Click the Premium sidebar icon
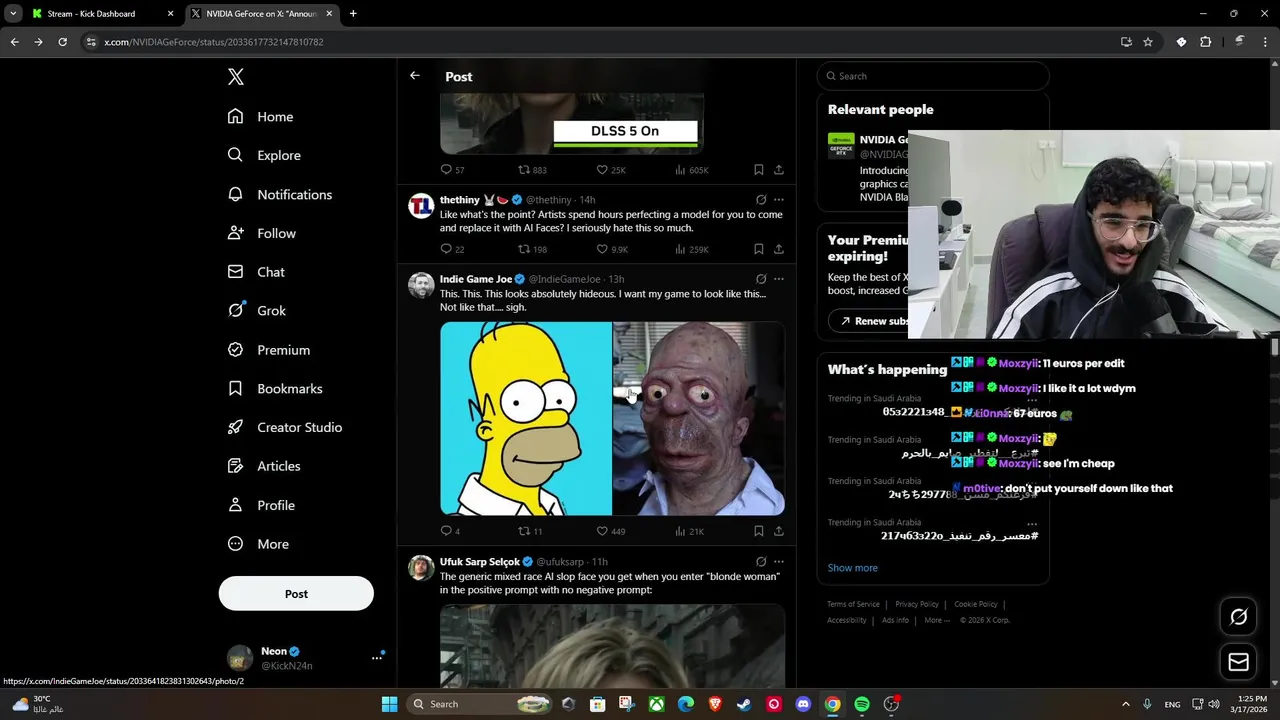Screen dimensions: 1280x720 pyautogui.click(x=235, y=350)
